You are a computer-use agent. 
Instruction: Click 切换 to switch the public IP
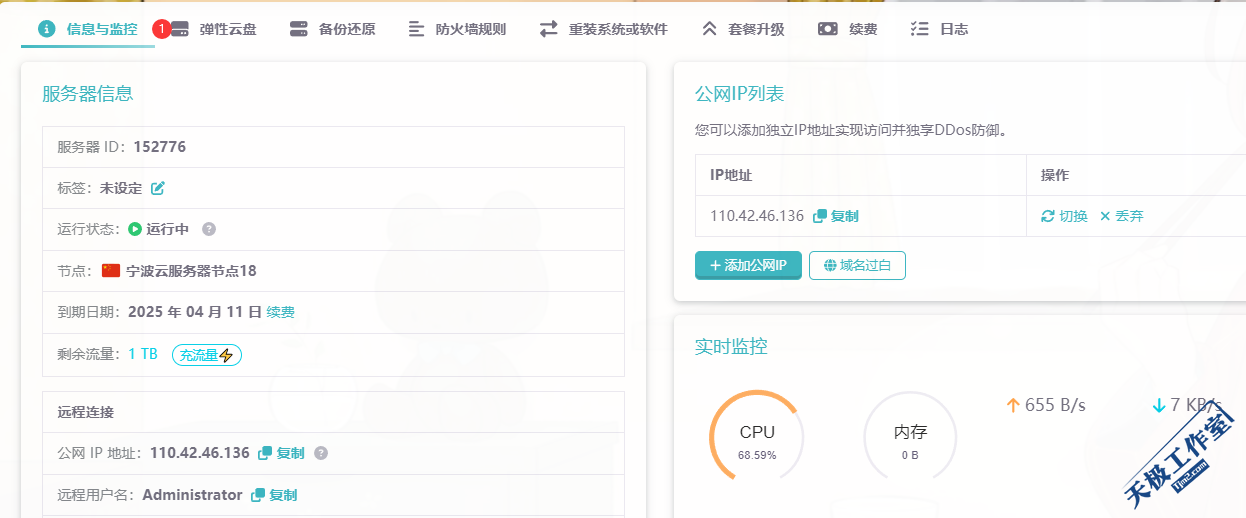[1064, 216]
